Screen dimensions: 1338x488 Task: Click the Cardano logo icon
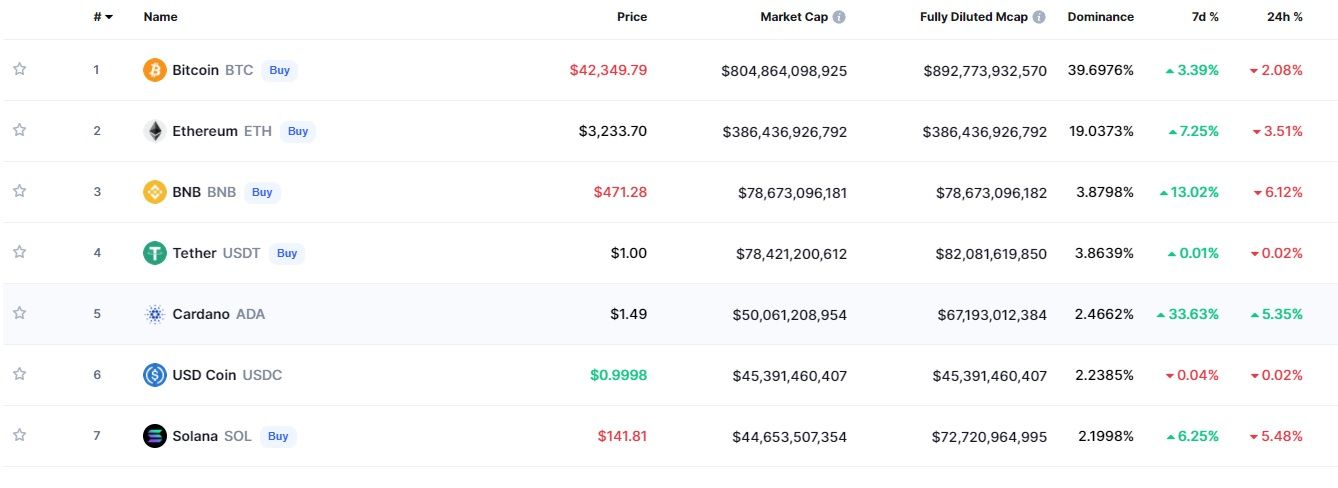pyautogui.click(x=155, y=314)
